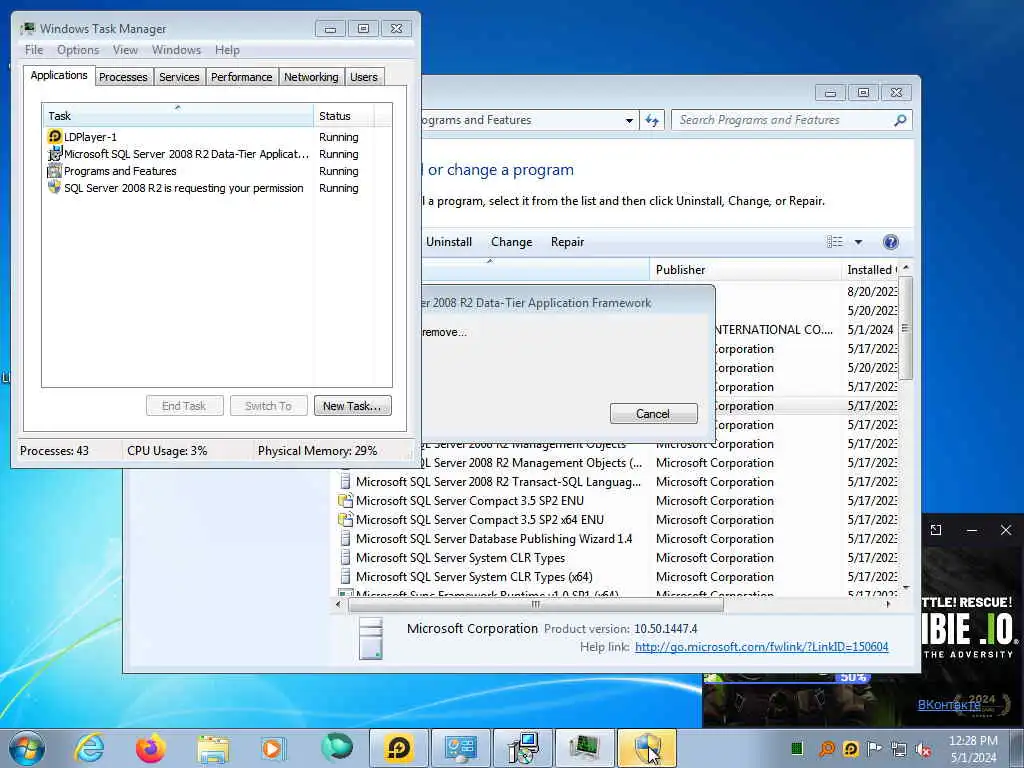Click the green globe app taskbar icon

click(336, 748)
